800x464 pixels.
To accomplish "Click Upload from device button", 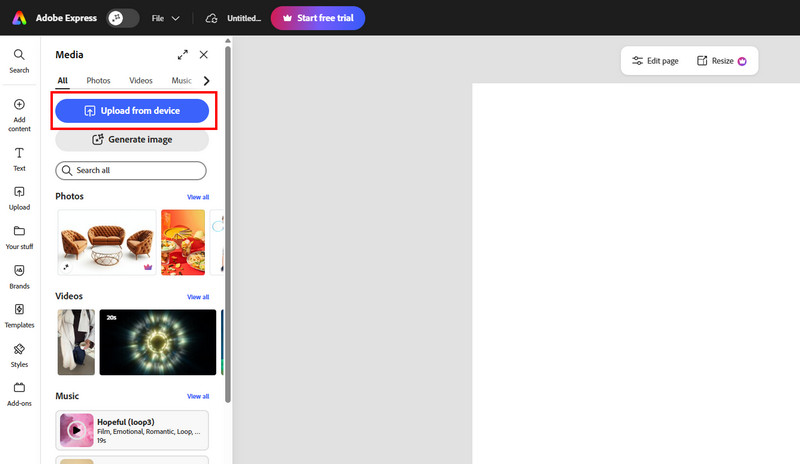I will (132, 111).
